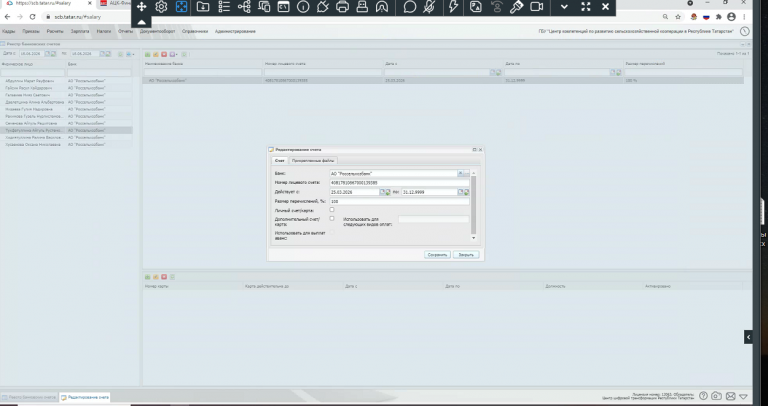Click the screenshot image icon in remote toolbar
This screenshot has height=406, width=768.
pyautogui.click(x=476, y=7)
